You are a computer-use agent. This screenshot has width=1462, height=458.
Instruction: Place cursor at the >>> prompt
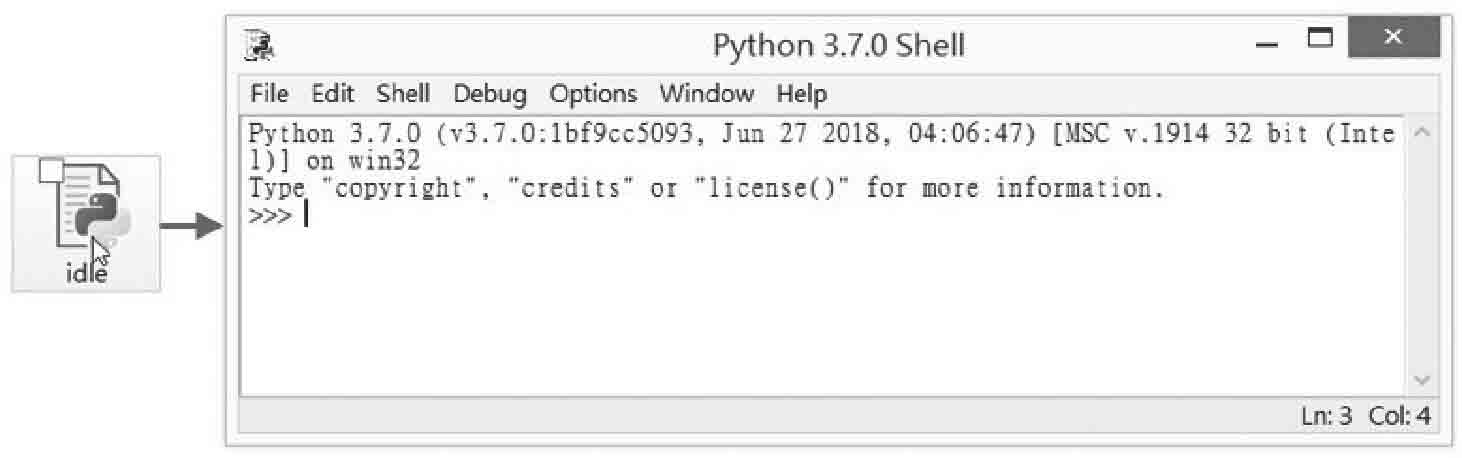point(305,214)
